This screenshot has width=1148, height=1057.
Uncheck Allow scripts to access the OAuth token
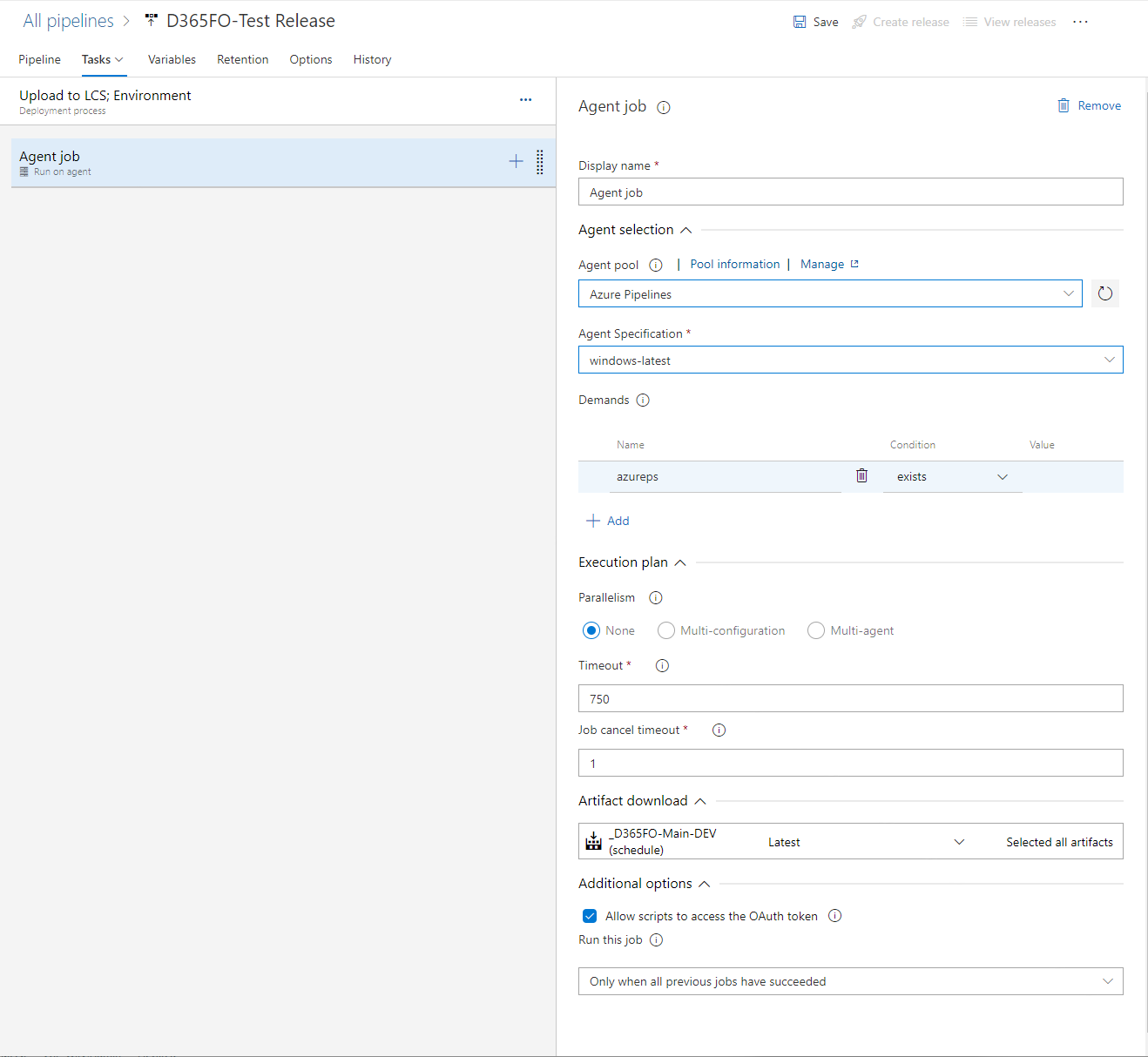[590, 916]
